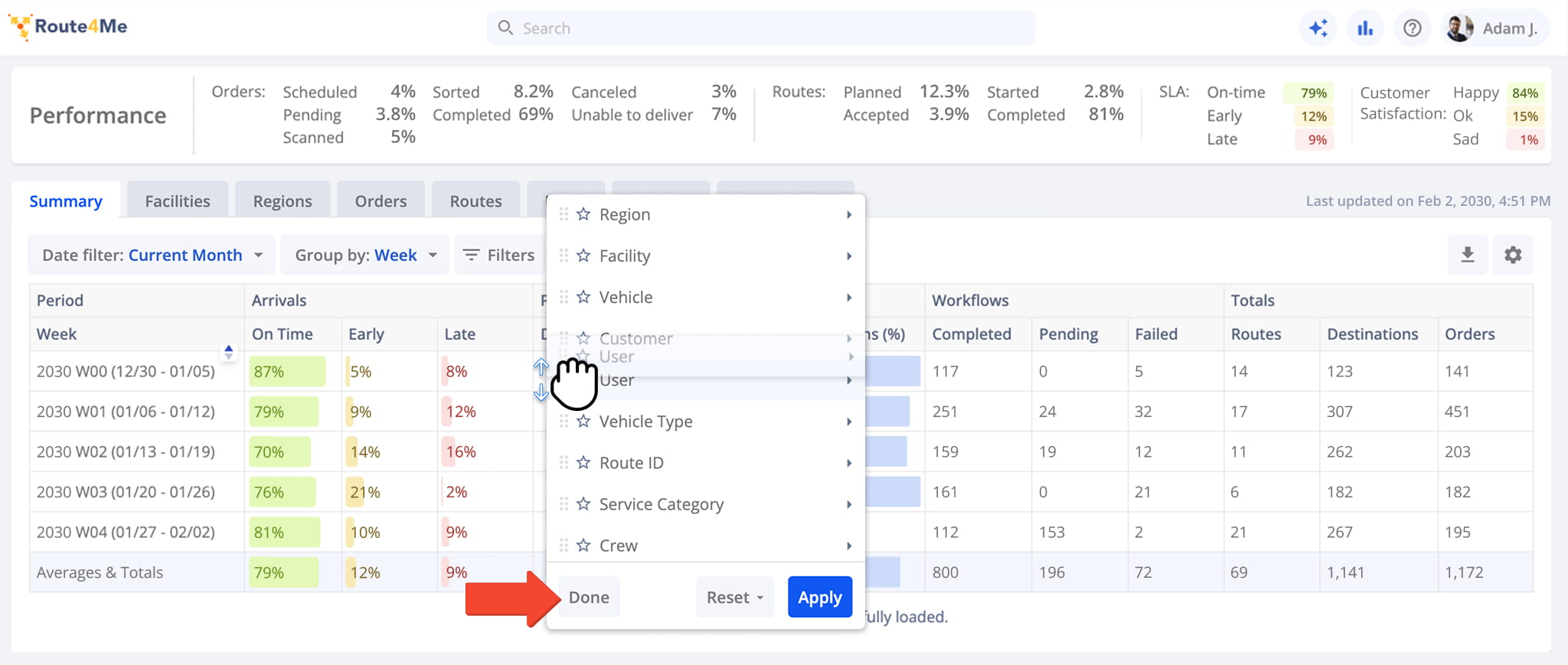Toggle the favorite star for Region
Viewport: 1568px width, 665px height.
pos(583,214)
